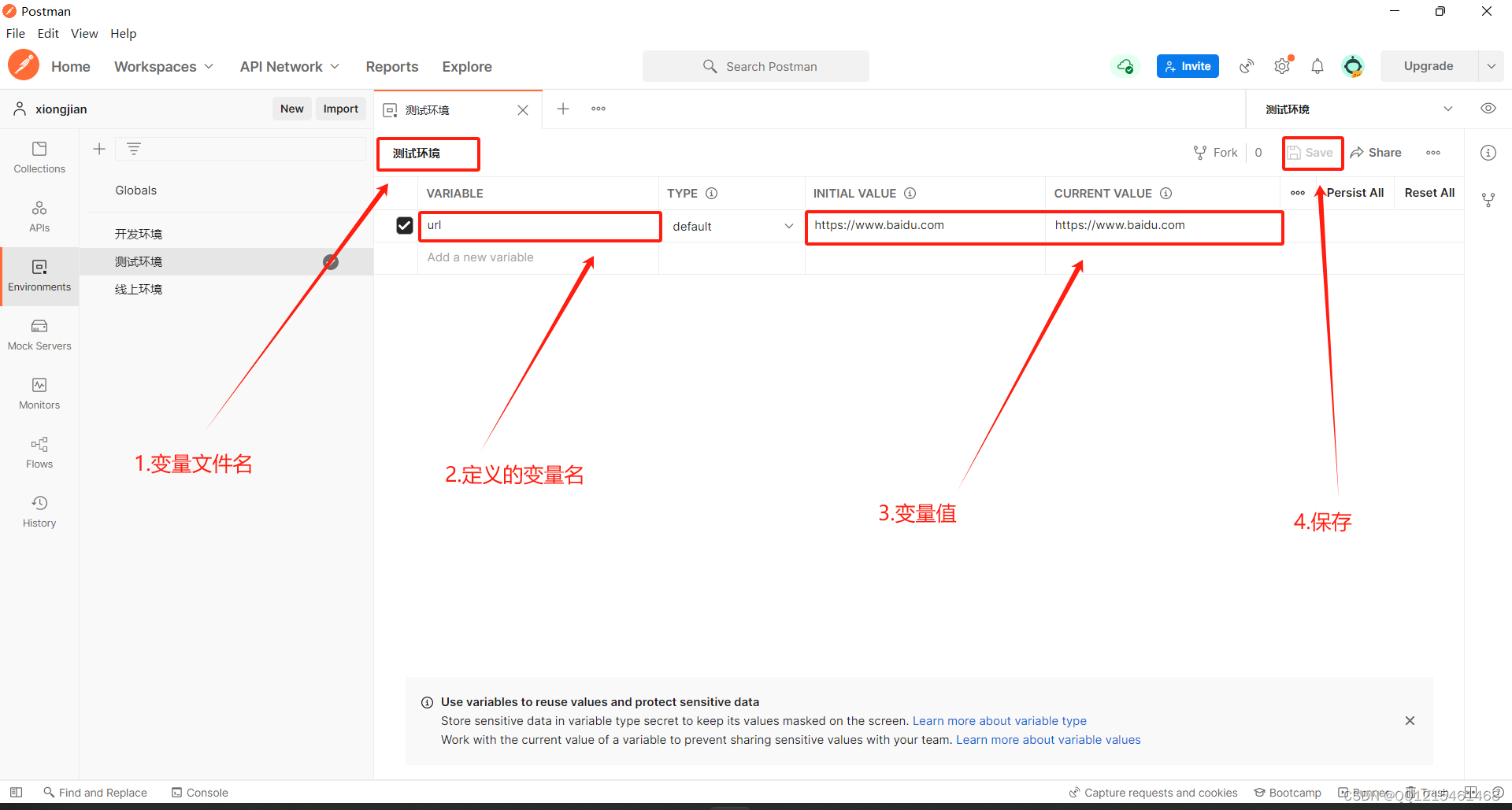
Task: Click the Invite button
Action: (x=1188, y=66)
